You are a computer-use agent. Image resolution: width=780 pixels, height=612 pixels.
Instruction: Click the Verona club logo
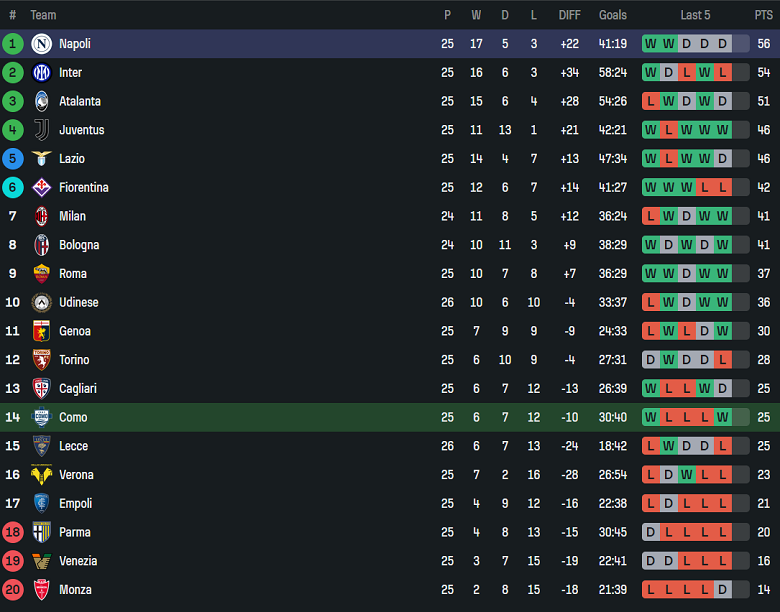[41, 475]
